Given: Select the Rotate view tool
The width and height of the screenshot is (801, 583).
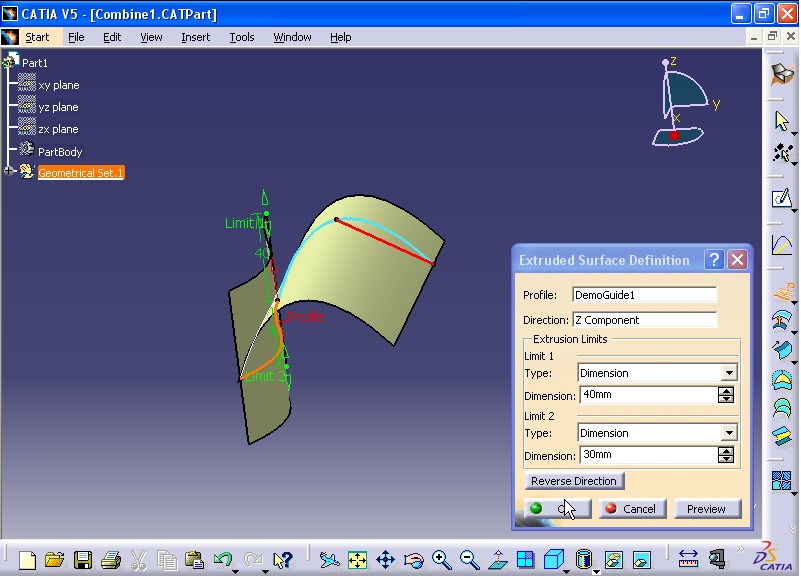Looking at the screenshot, I should (413, 560).
